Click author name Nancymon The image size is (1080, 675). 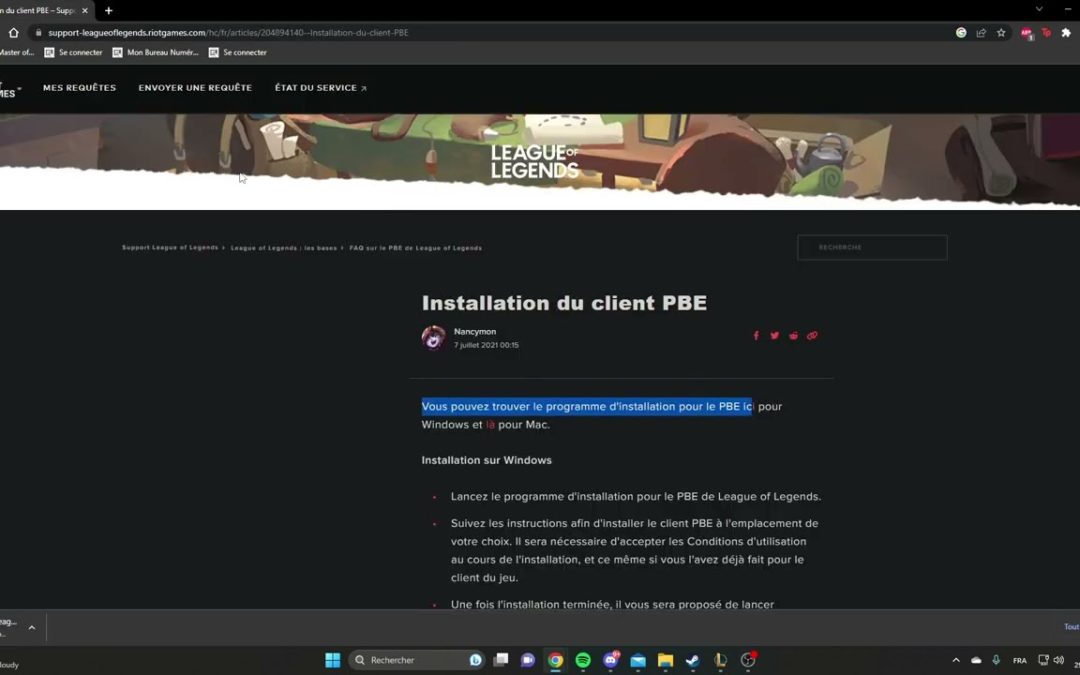tap(475, 331)
